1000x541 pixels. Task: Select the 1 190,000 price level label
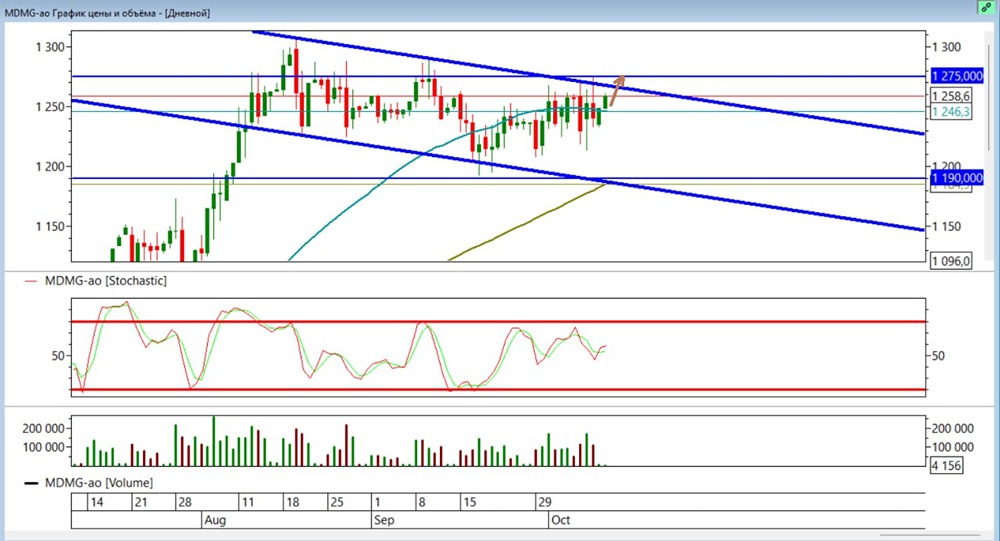[957, 178]
